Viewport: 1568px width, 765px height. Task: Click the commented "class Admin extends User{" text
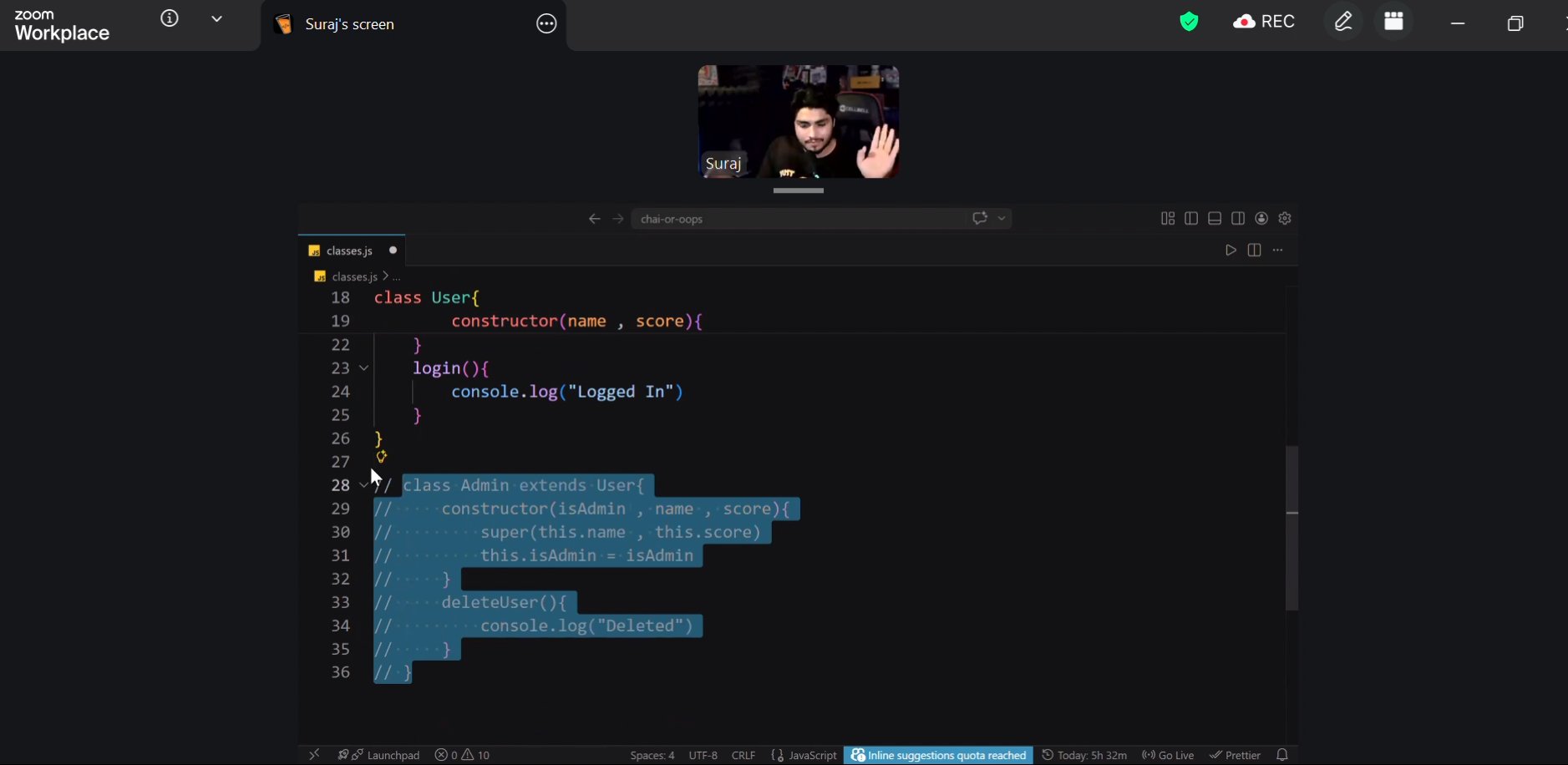tap(524, 485)
